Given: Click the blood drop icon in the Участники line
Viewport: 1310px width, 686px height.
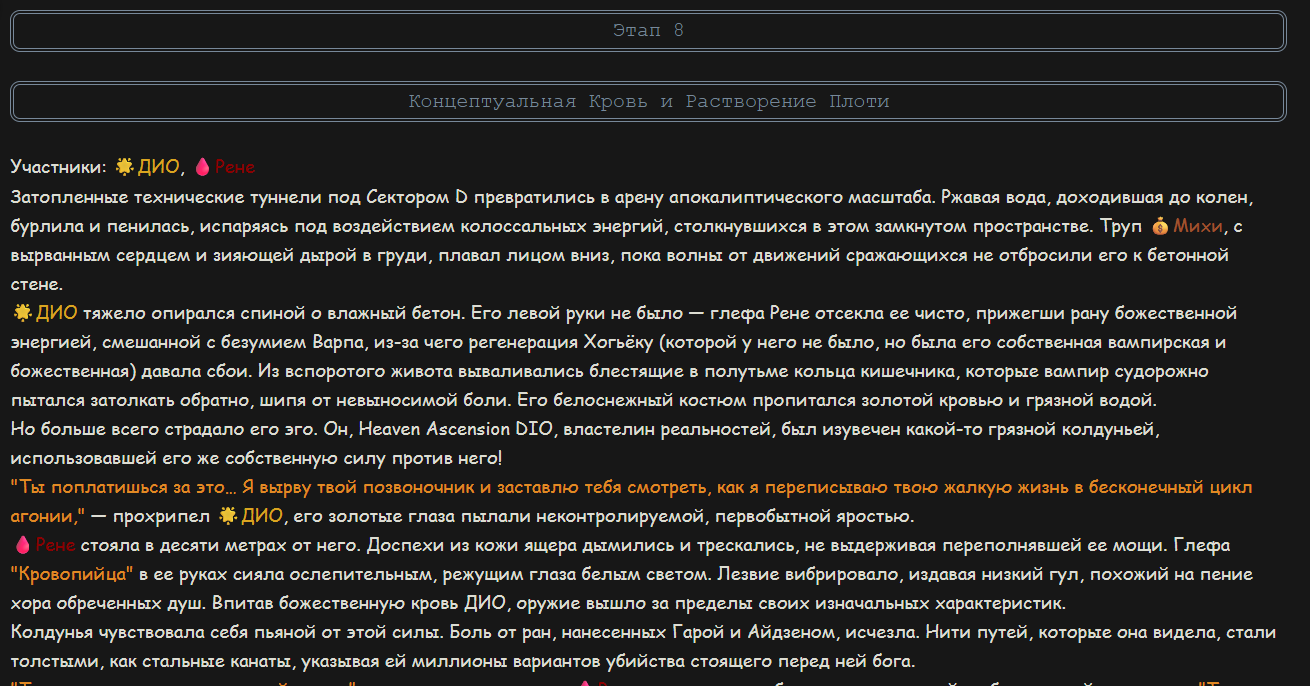Looking at the screenshot, I should click(201, 167).
